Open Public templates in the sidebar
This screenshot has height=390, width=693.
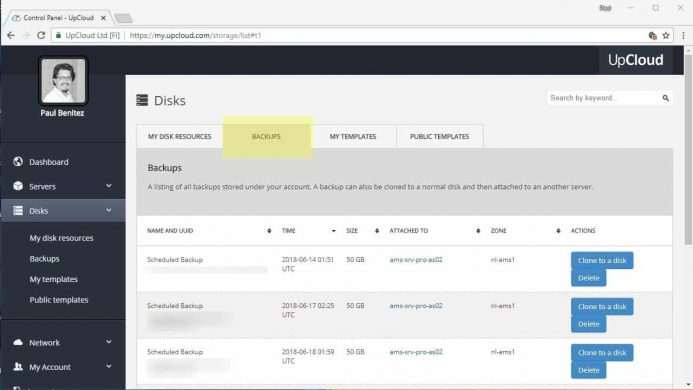59,300
